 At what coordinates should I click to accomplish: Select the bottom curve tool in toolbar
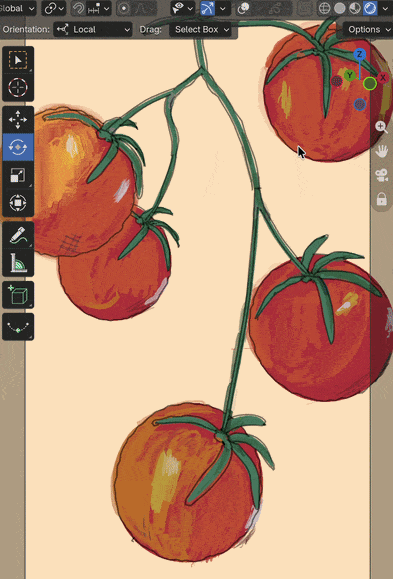(18, 327)
